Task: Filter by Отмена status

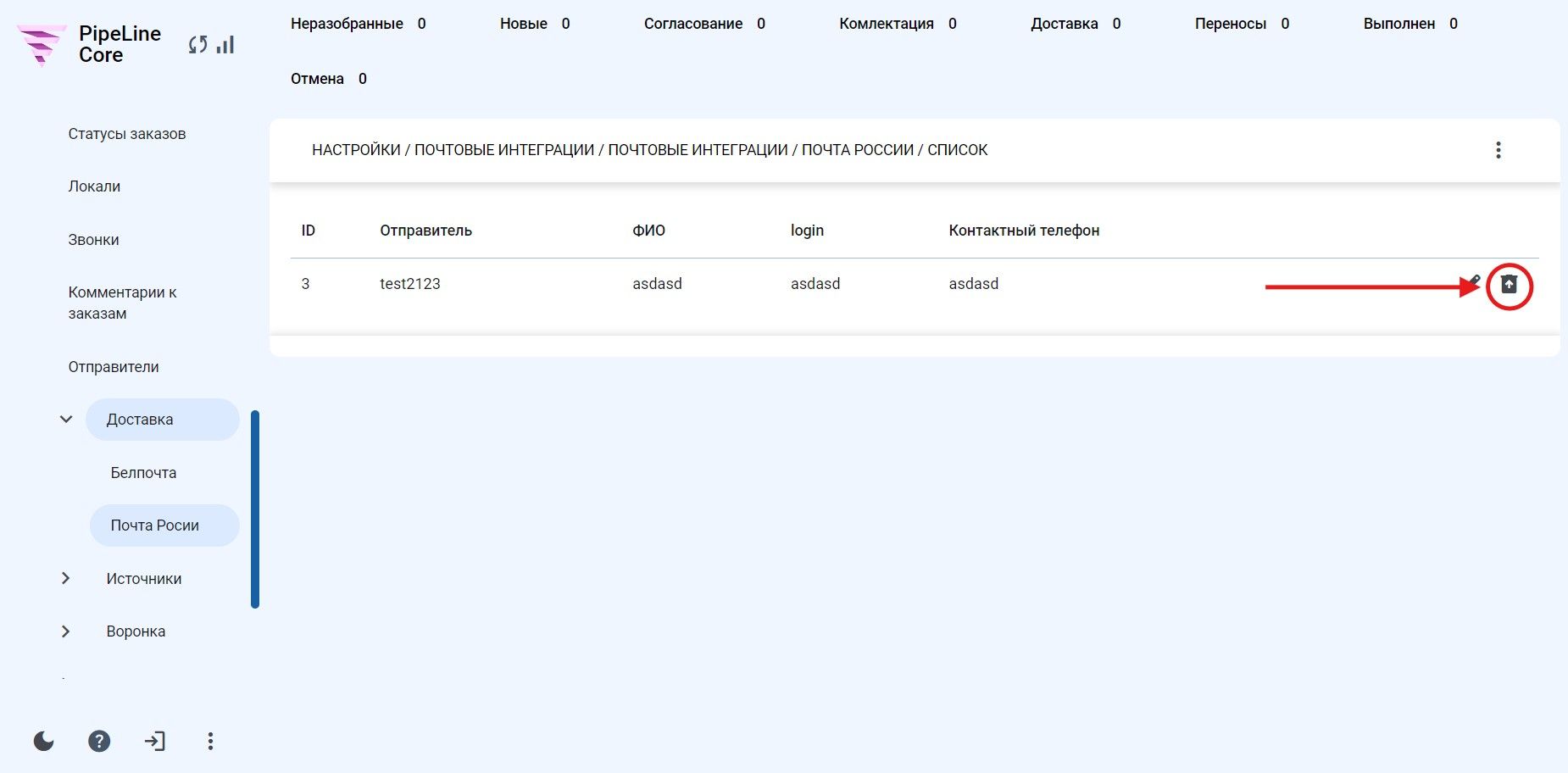Action: [329, 79]
